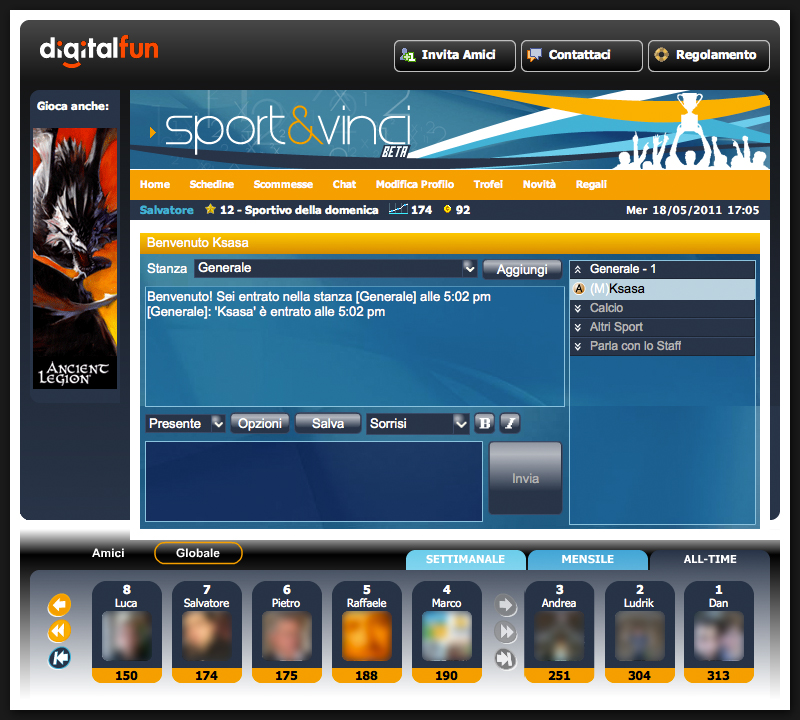This screenshot has height=720, width=800.
Task: Click the Contattaci speech bubble icon
Action: (x=534, y=55)
